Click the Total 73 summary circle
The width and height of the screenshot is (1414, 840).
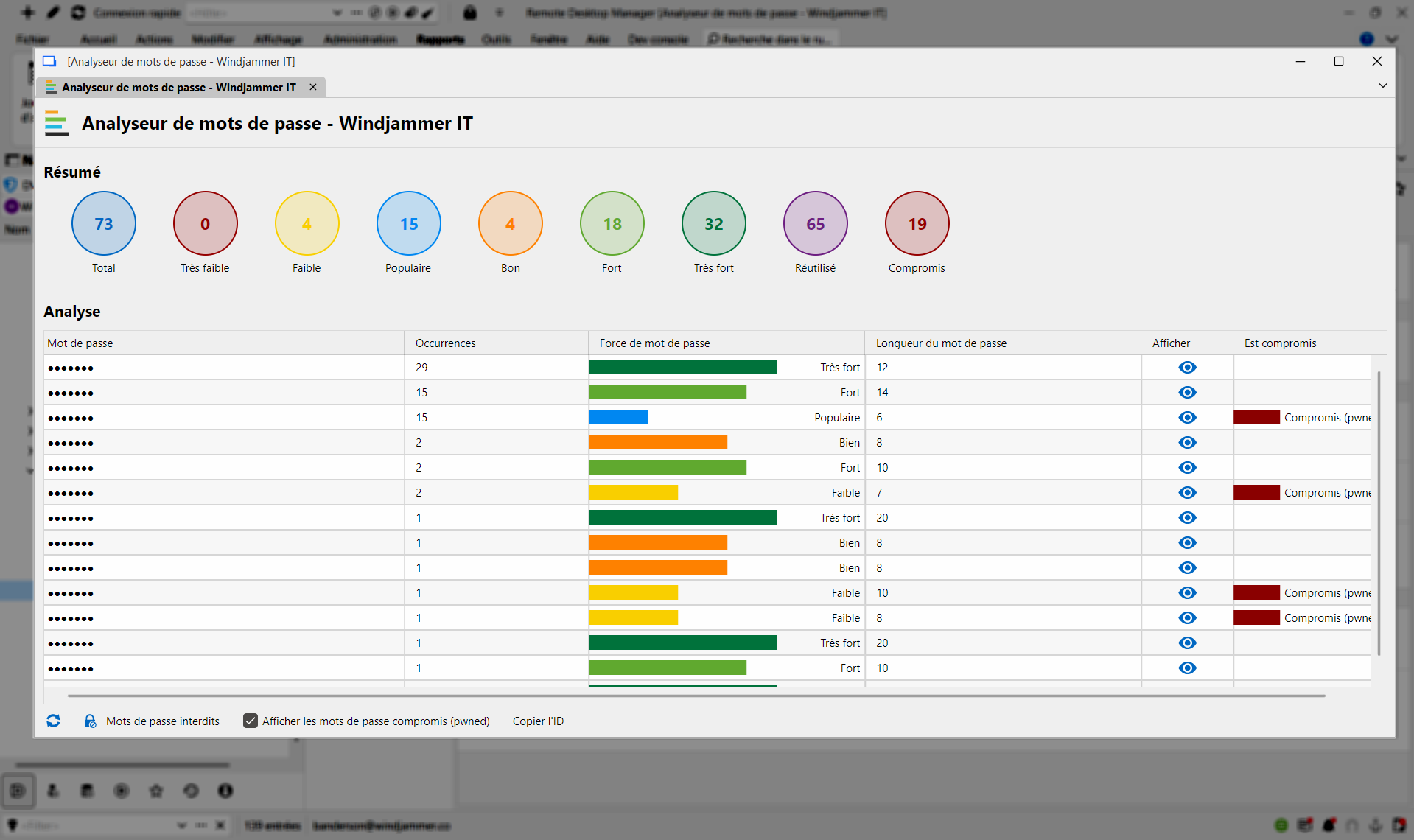click(104, 223)
